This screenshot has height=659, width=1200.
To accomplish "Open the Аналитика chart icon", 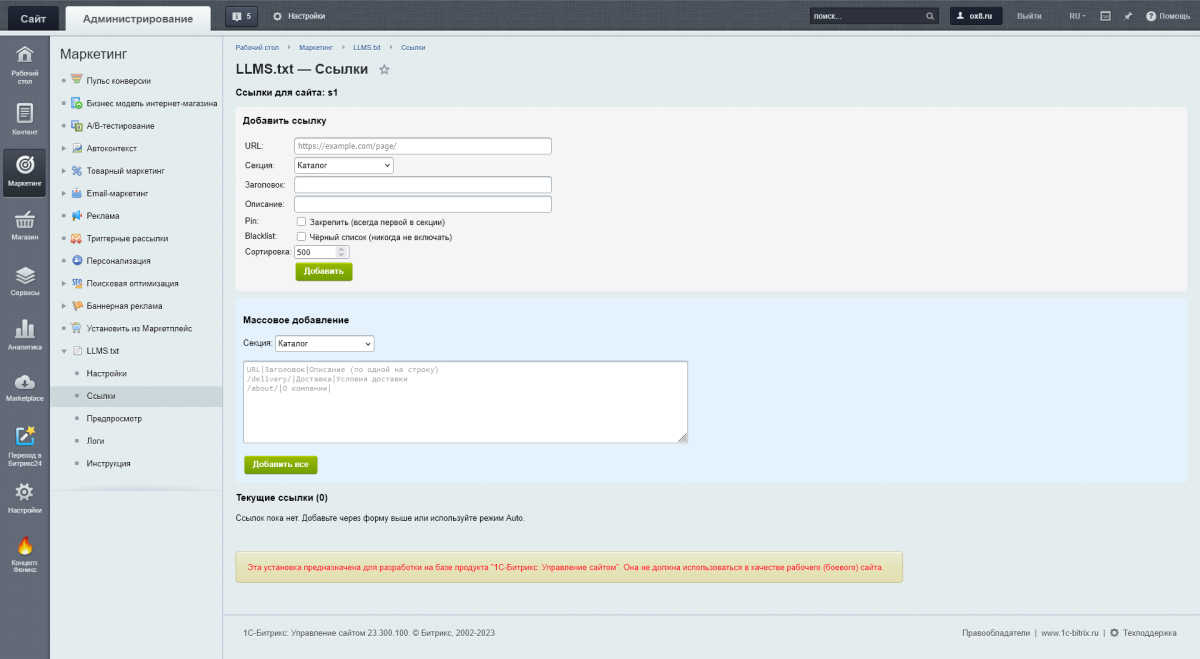I will [25, 331].
